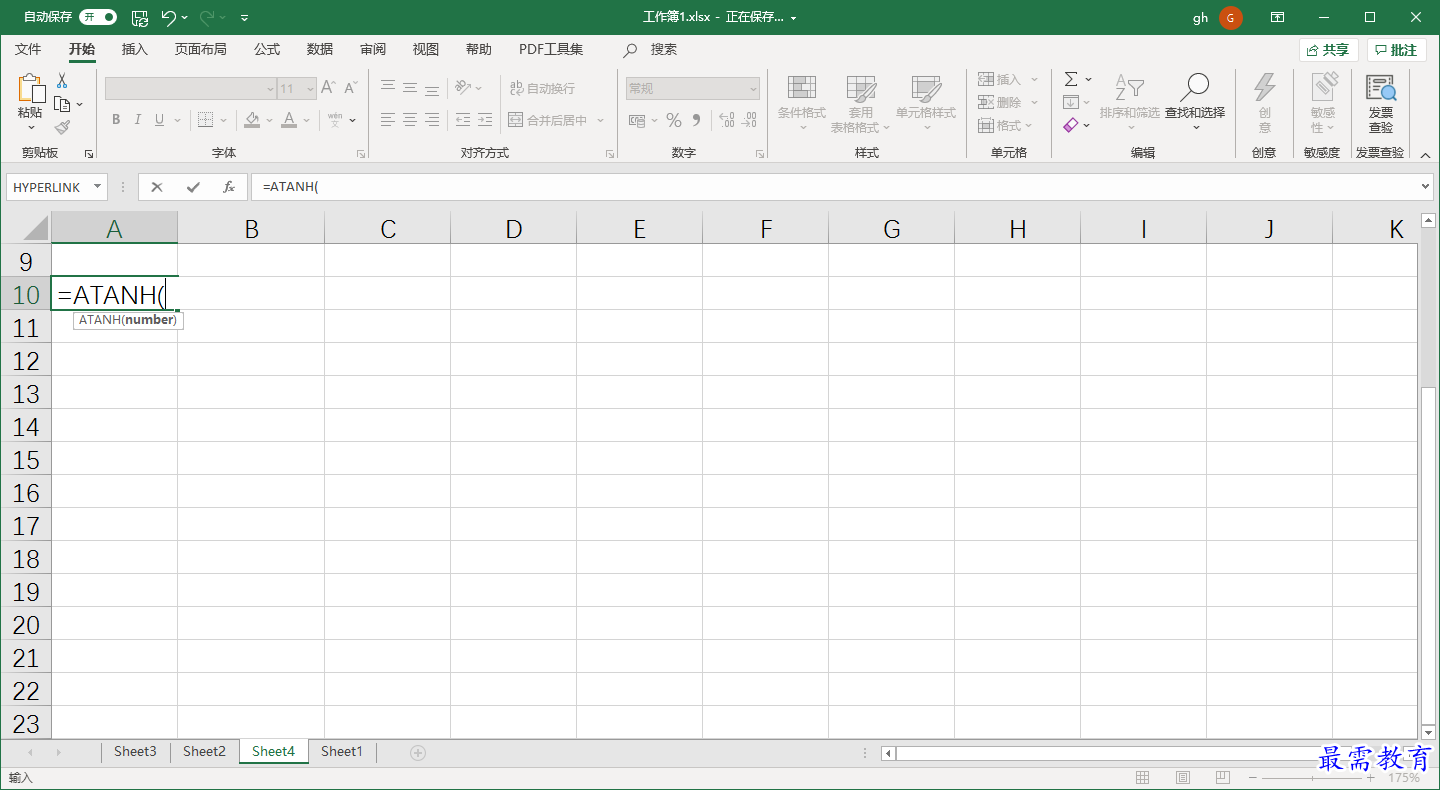This screenshot has height=790, width=1440.
Task: Click 合并后居中 merge and center
Action: click(x=548, y=120)
